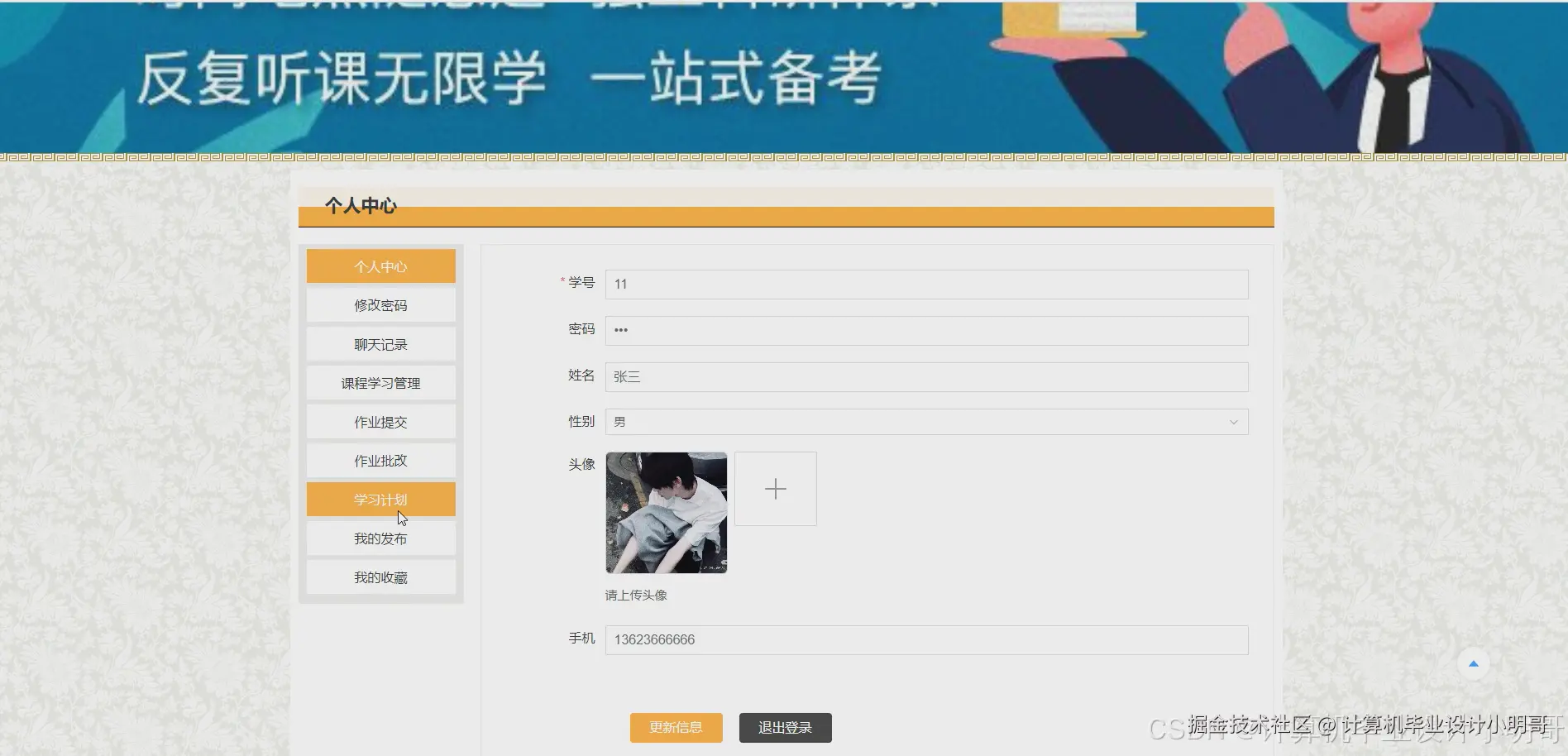The width and height of the screenshot is (1568, 756).
Task: Open 课程学习管理 course management
Action: click(380, 382)
